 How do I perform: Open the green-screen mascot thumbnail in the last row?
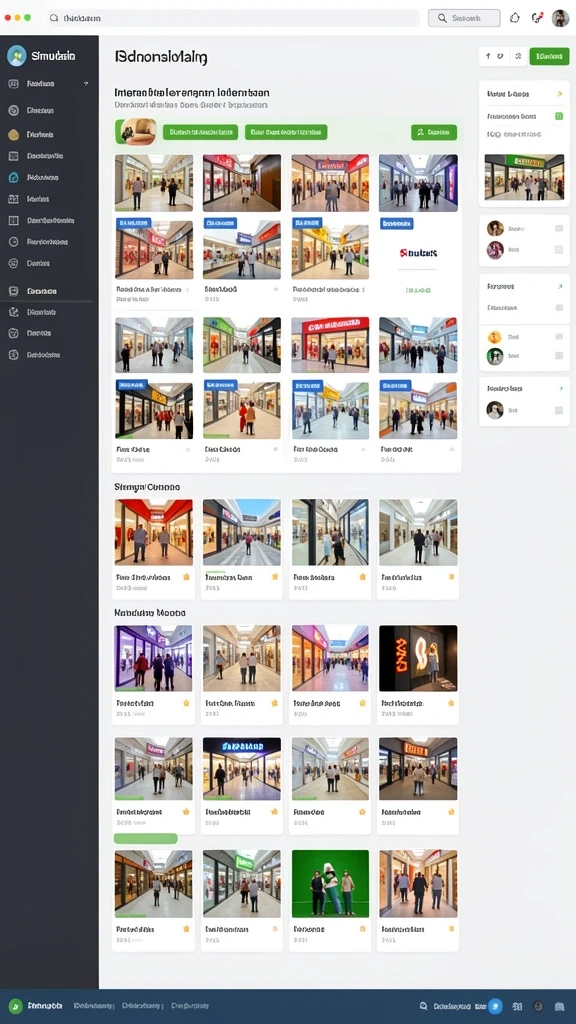pyautogui.click(x=330, y=884)
